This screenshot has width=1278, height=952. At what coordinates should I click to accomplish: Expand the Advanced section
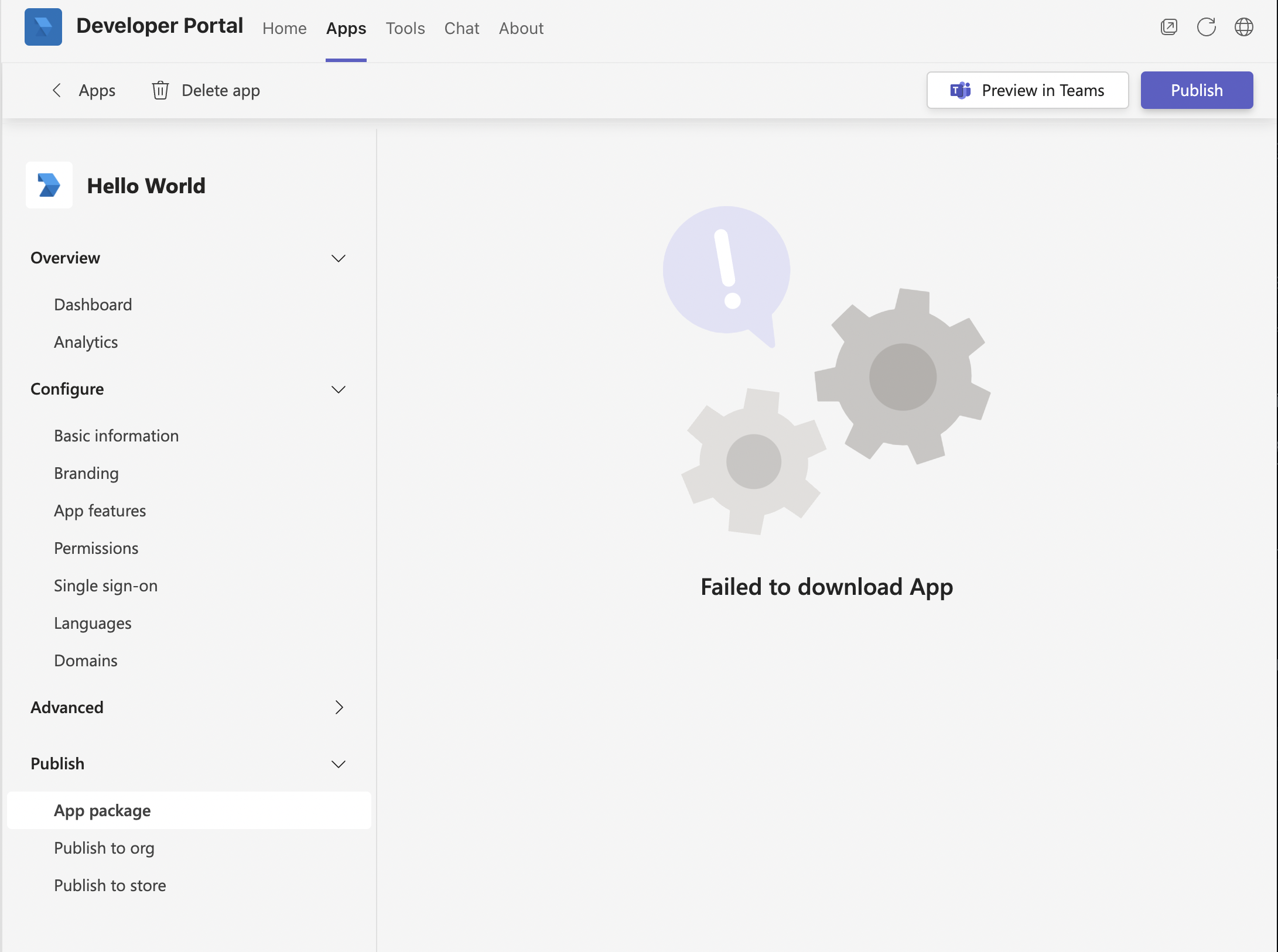point(339,707)
